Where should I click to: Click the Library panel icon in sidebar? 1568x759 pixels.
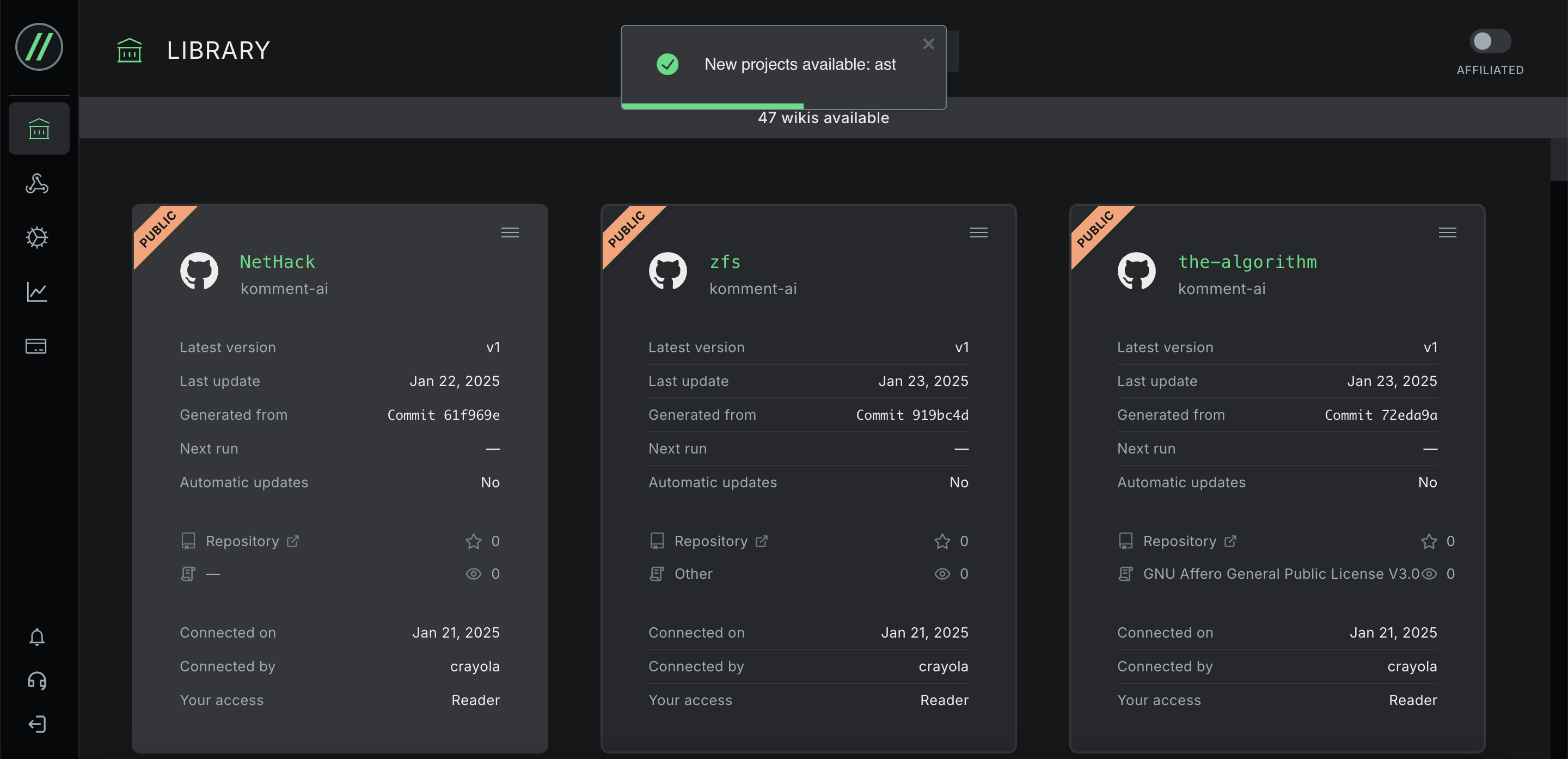tap(39, 128)
